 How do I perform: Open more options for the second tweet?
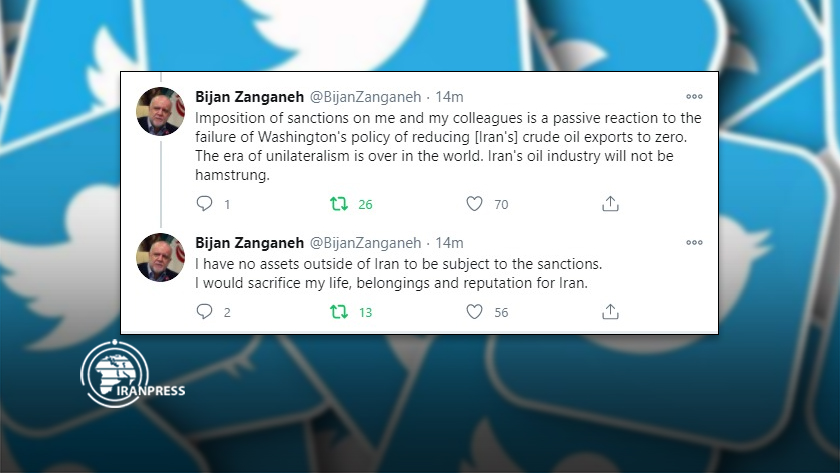click(694, 242)
